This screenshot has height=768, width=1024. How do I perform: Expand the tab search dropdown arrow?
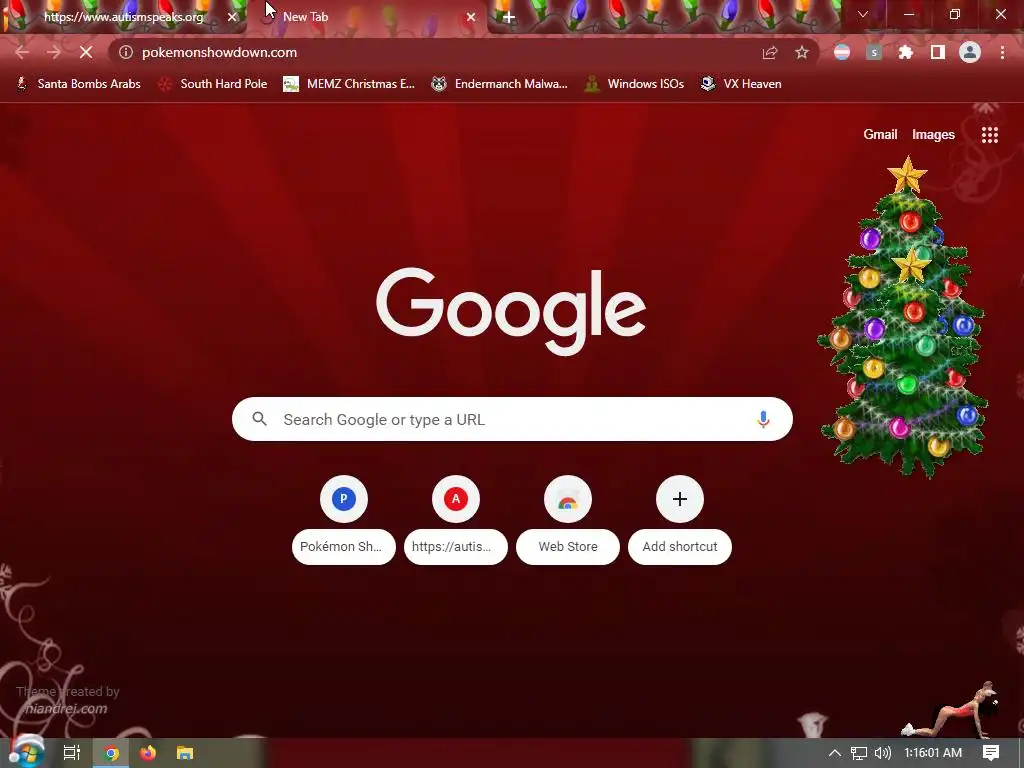tap(863, 14)
